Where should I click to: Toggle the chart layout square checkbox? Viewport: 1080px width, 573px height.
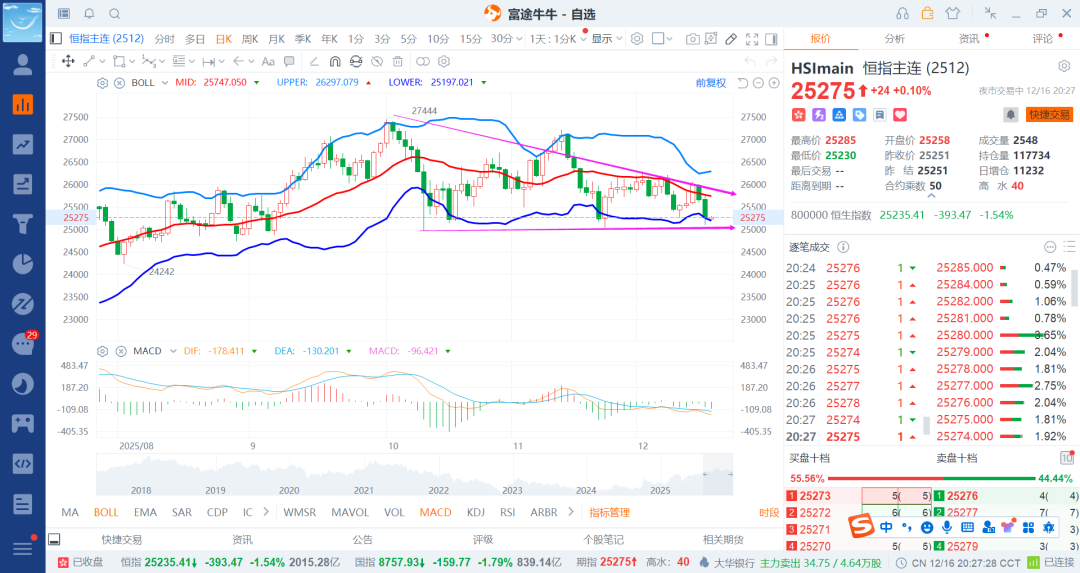658,39
